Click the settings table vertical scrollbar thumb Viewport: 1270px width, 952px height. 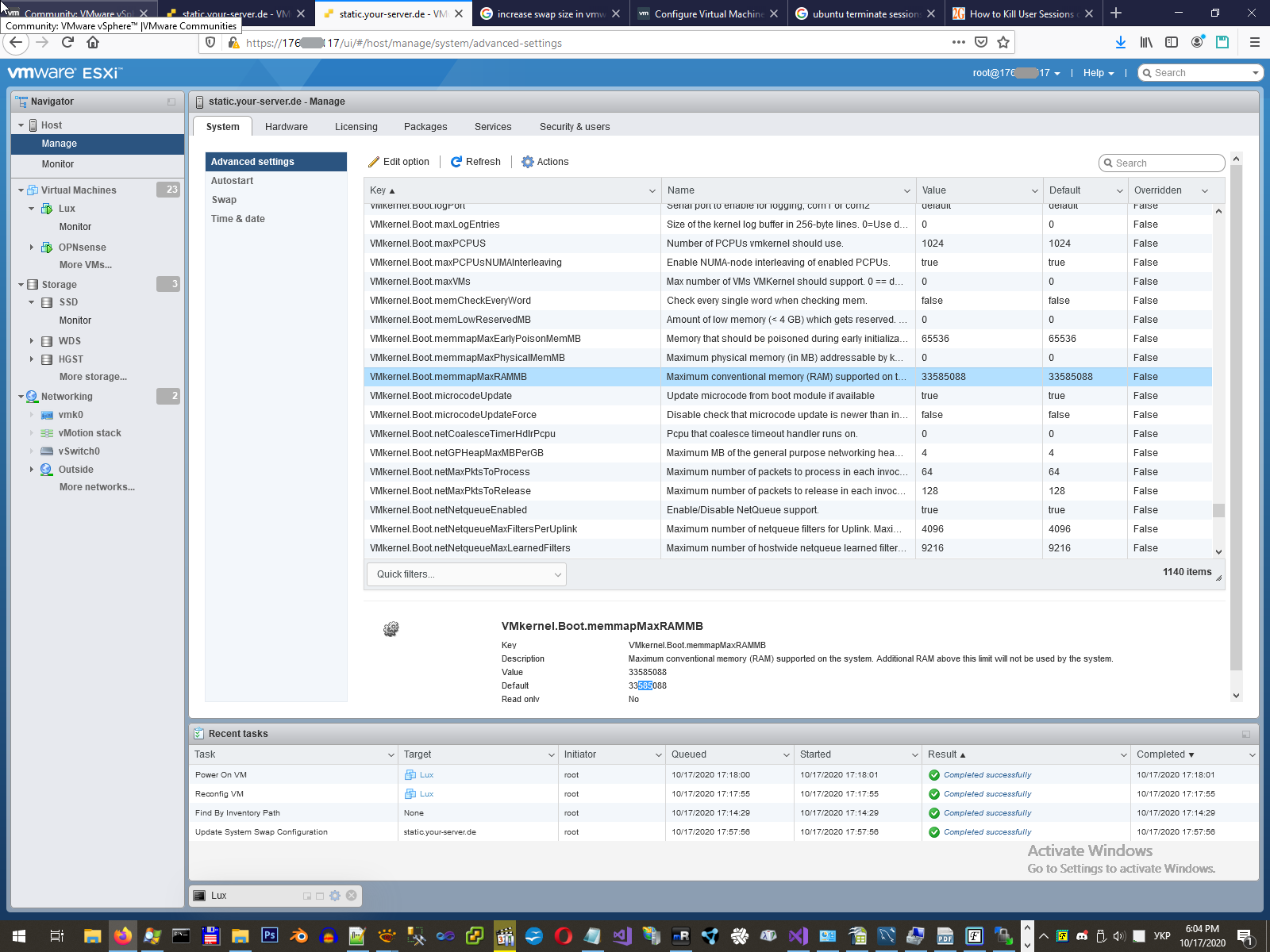click(x=1218, y=510)
